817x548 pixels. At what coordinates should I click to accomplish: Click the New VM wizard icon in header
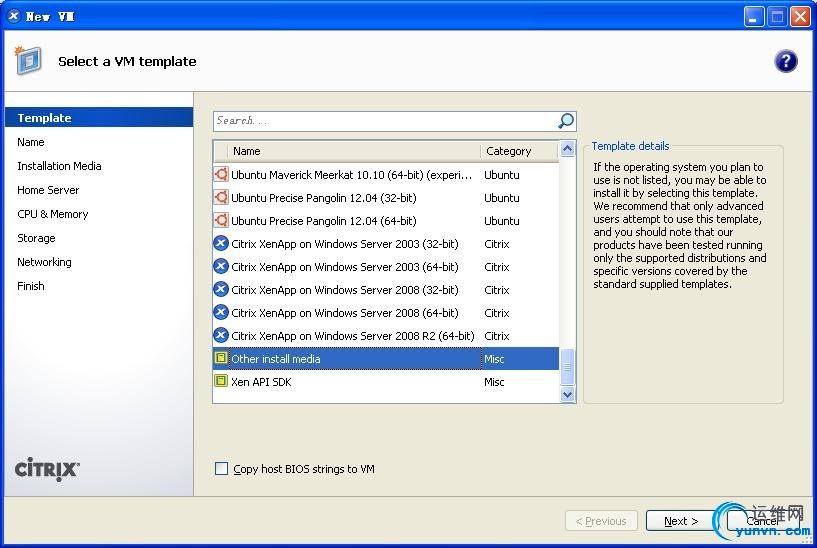(x=28, y=60)
